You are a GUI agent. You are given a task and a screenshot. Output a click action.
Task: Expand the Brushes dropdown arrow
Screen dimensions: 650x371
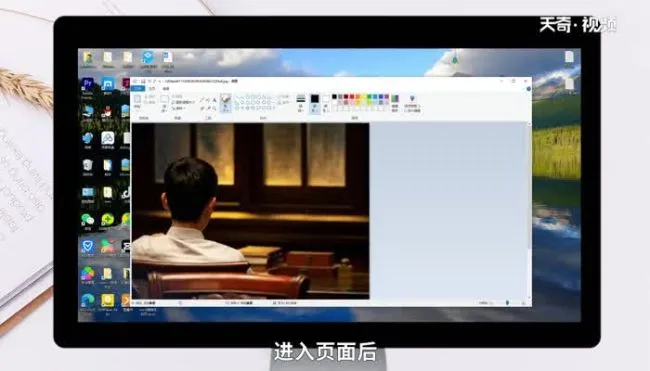click(x=225, y=110)
